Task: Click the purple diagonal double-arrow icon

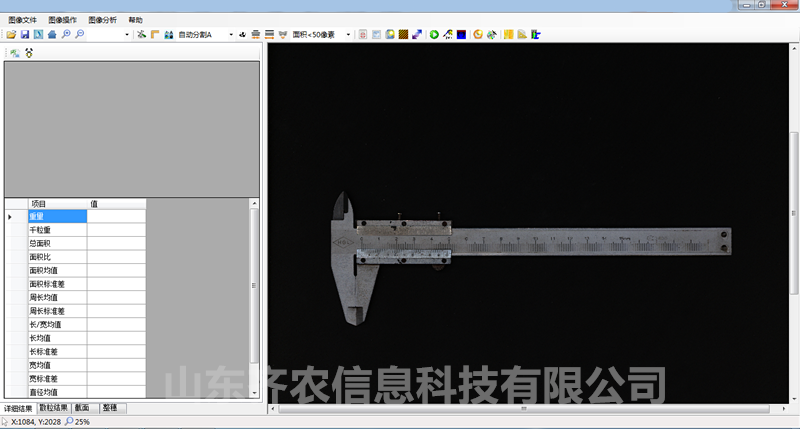Action: coord(417,34)
